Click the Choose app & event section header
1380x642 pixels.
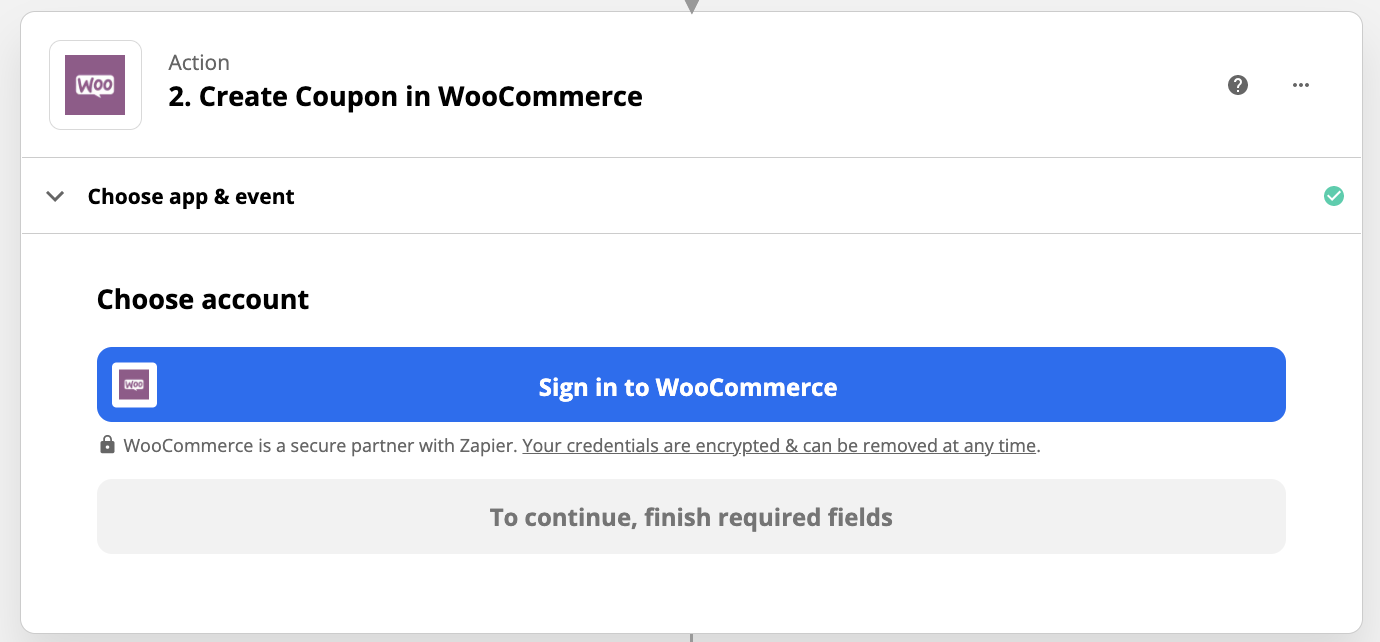(191, 196)
